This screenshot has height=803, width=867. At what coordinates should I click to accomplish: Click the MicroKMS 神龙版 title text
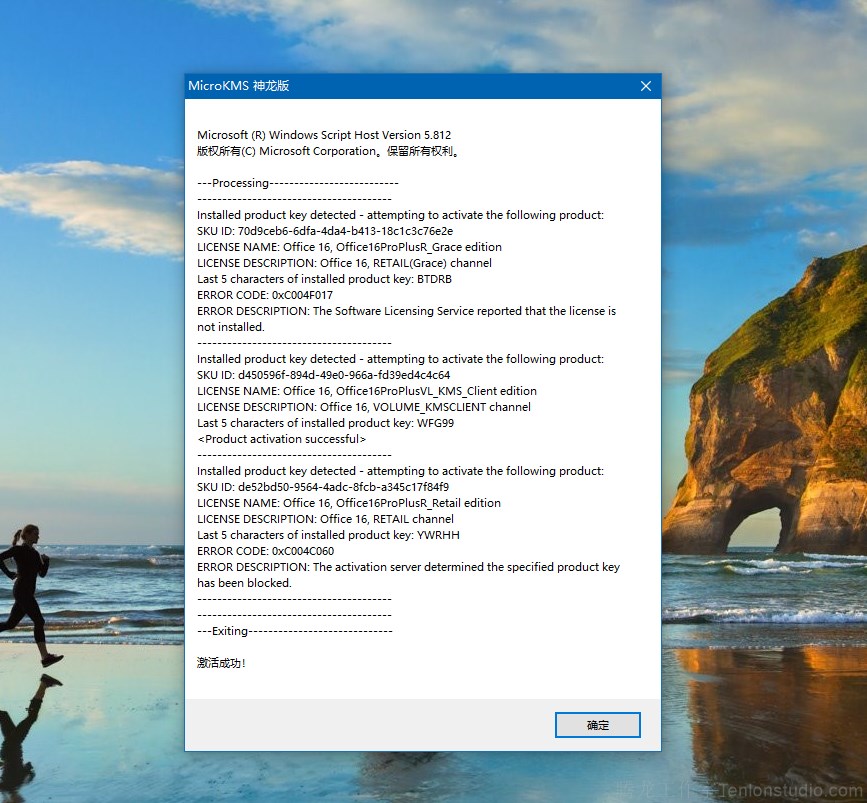[239, 86]
